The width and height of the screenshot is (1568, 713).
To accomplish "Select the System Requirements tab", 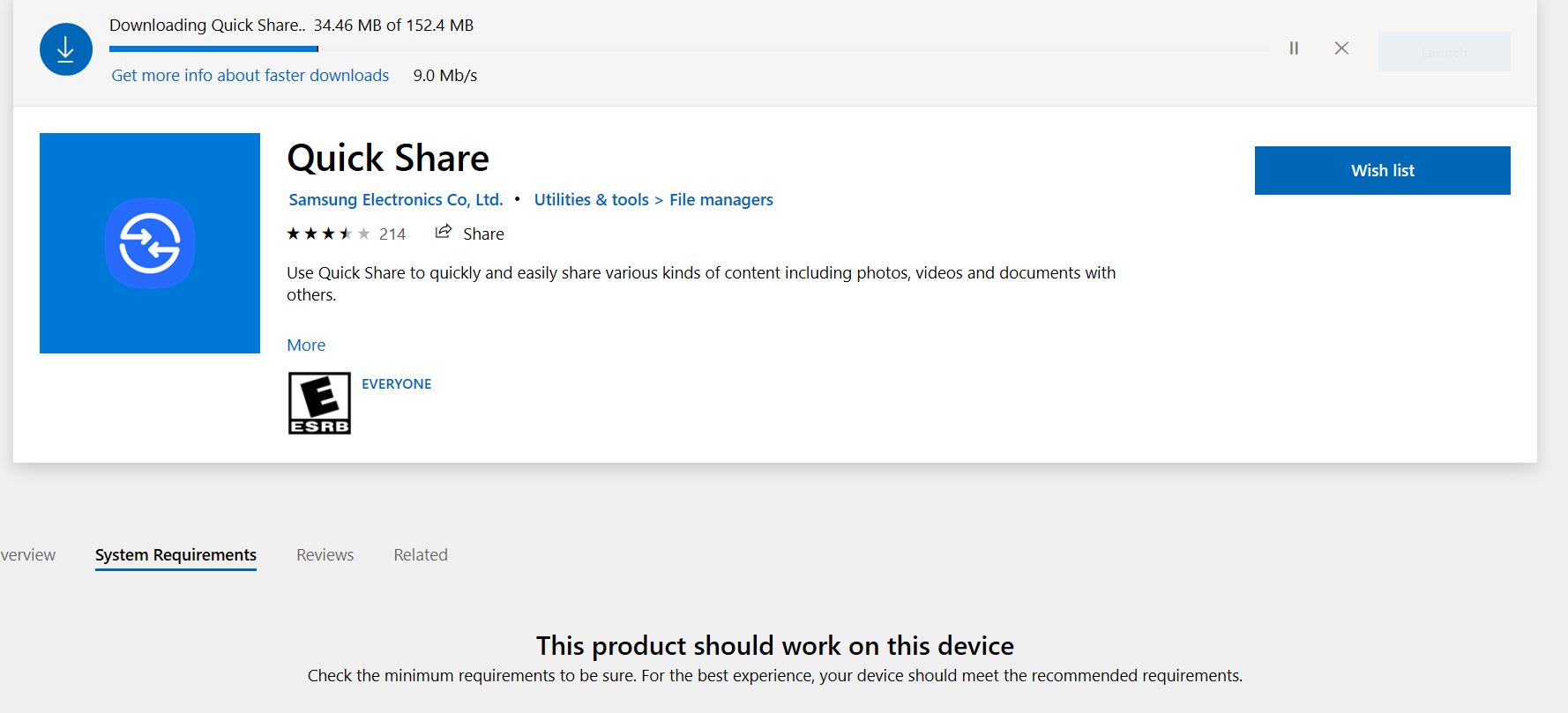I will (175, 555).
